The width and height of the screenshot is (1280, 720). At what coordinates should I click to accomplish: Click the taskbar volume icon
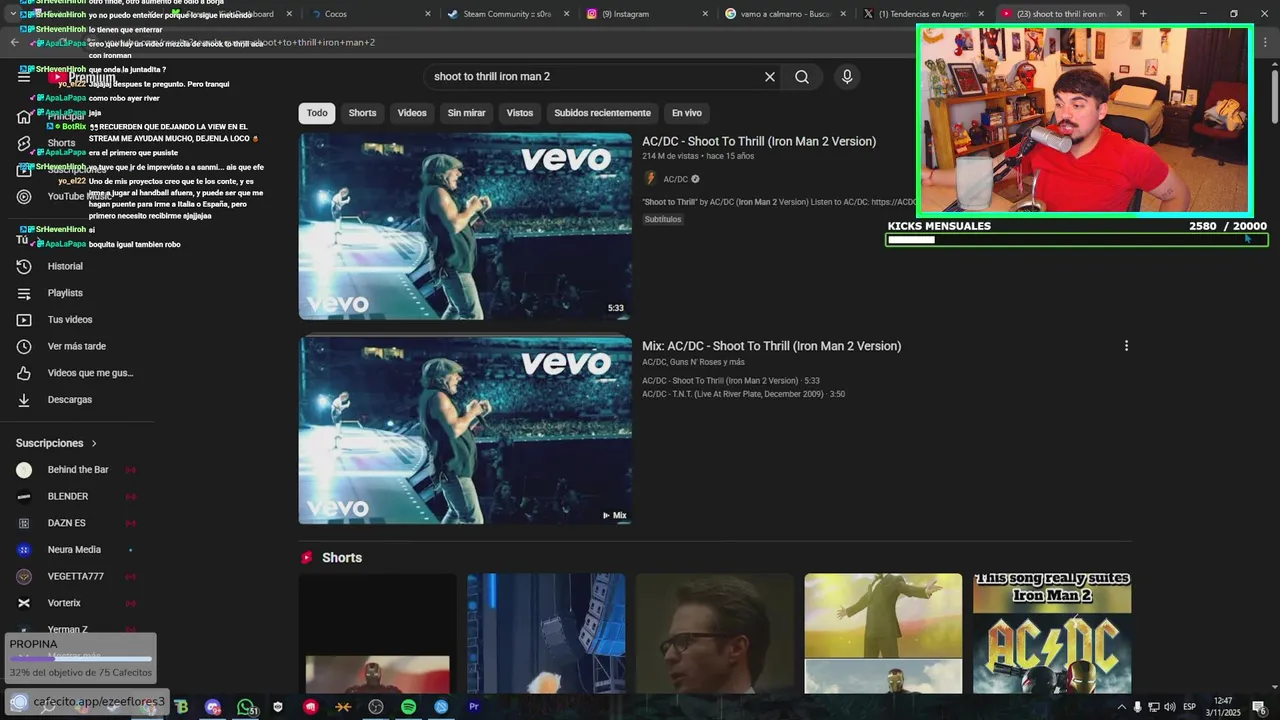[x=1170, y=707]
